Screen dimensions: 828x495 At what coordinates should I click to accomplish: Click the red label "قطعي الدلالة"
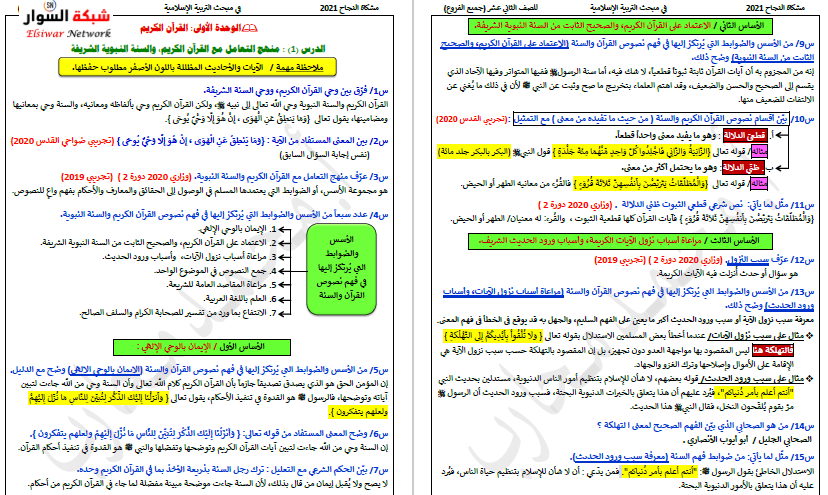tap(744, 136)
